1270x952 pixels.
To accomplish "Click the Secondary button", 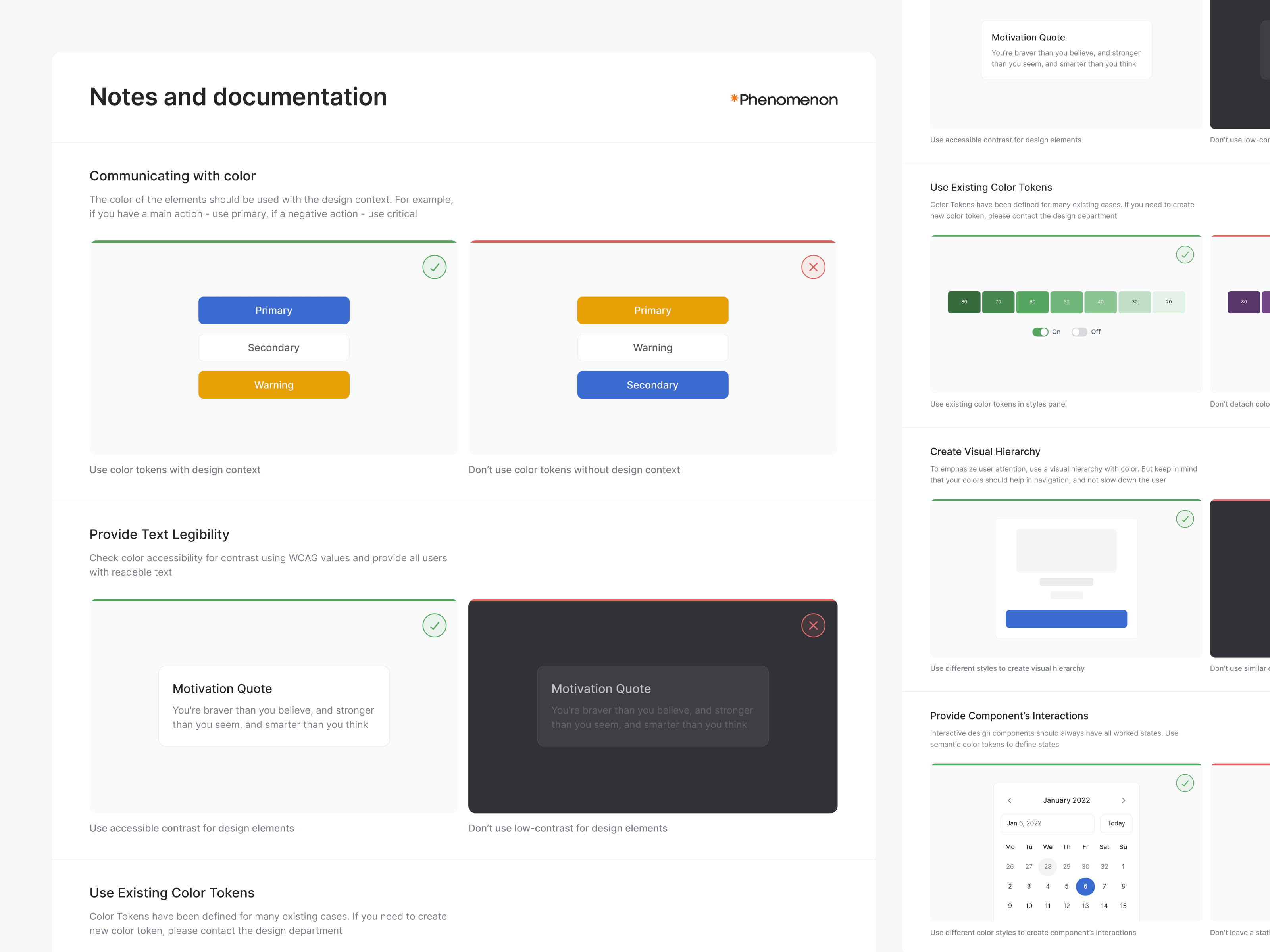I will pyautogui.click(x=274, y=347).
